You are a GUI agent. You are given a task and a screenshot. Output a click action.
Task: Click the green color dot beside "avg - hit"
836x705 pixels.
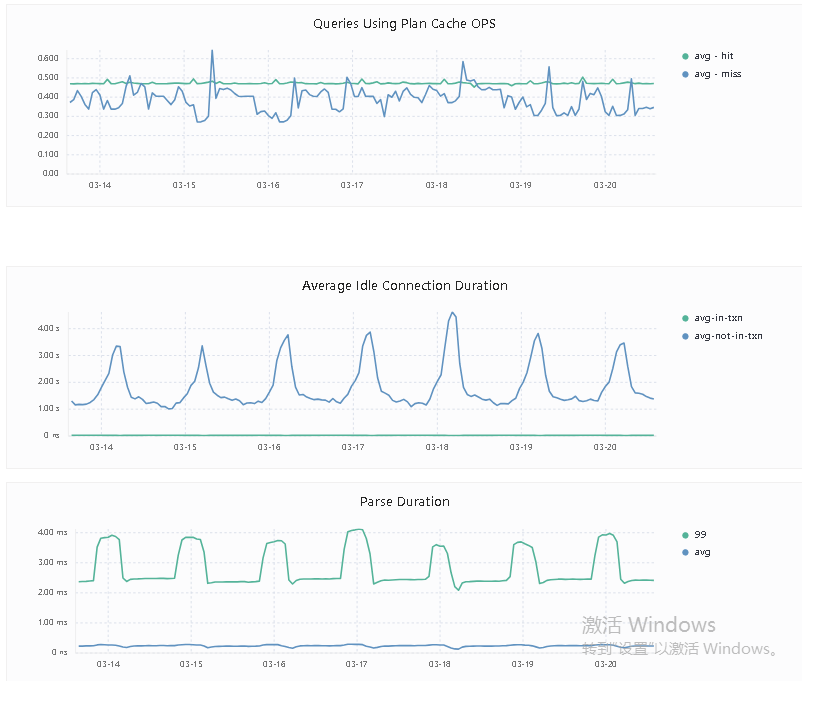point(685,56)
